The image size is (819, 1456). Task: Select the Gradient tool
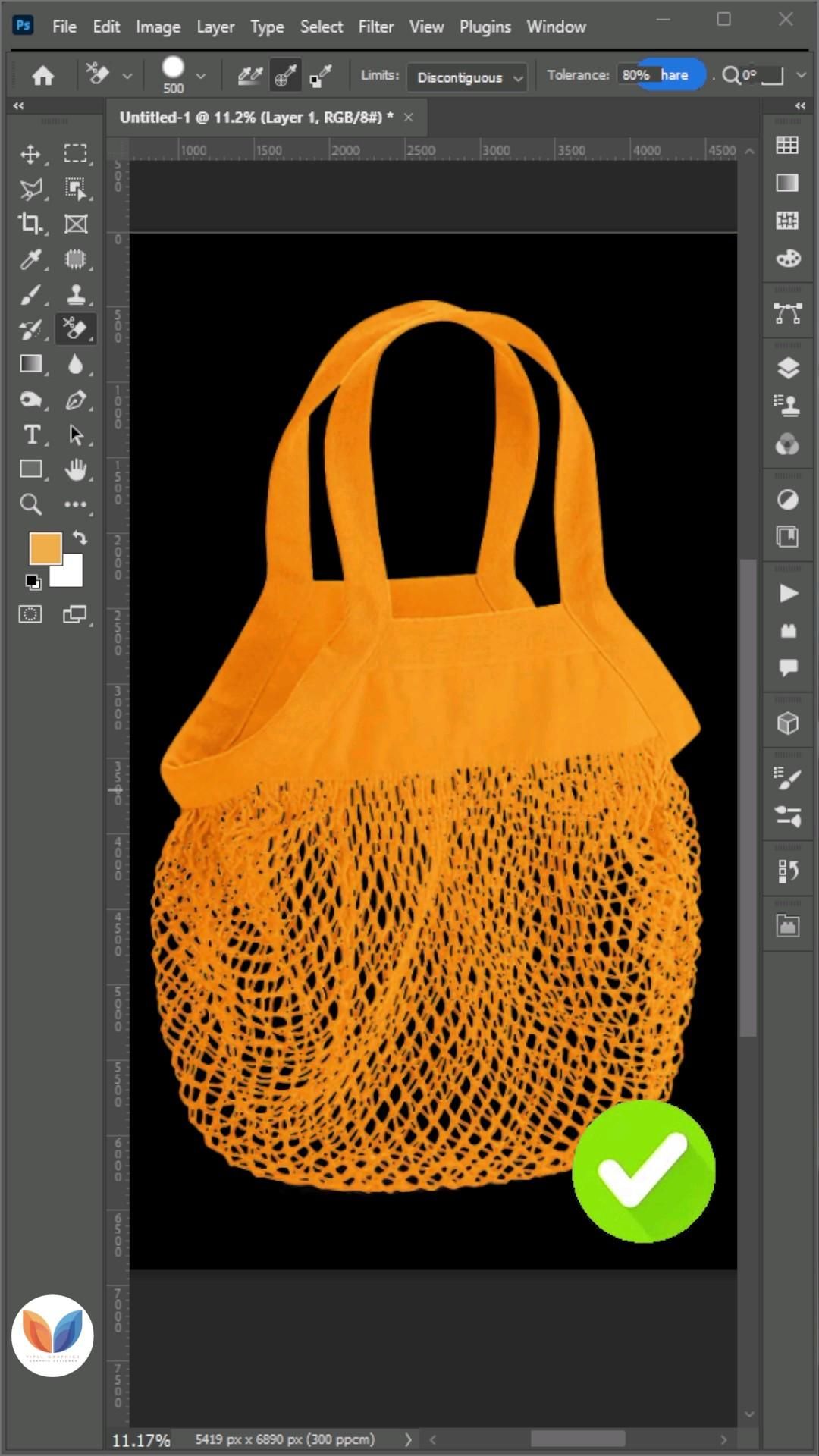[x=30, y=364]
